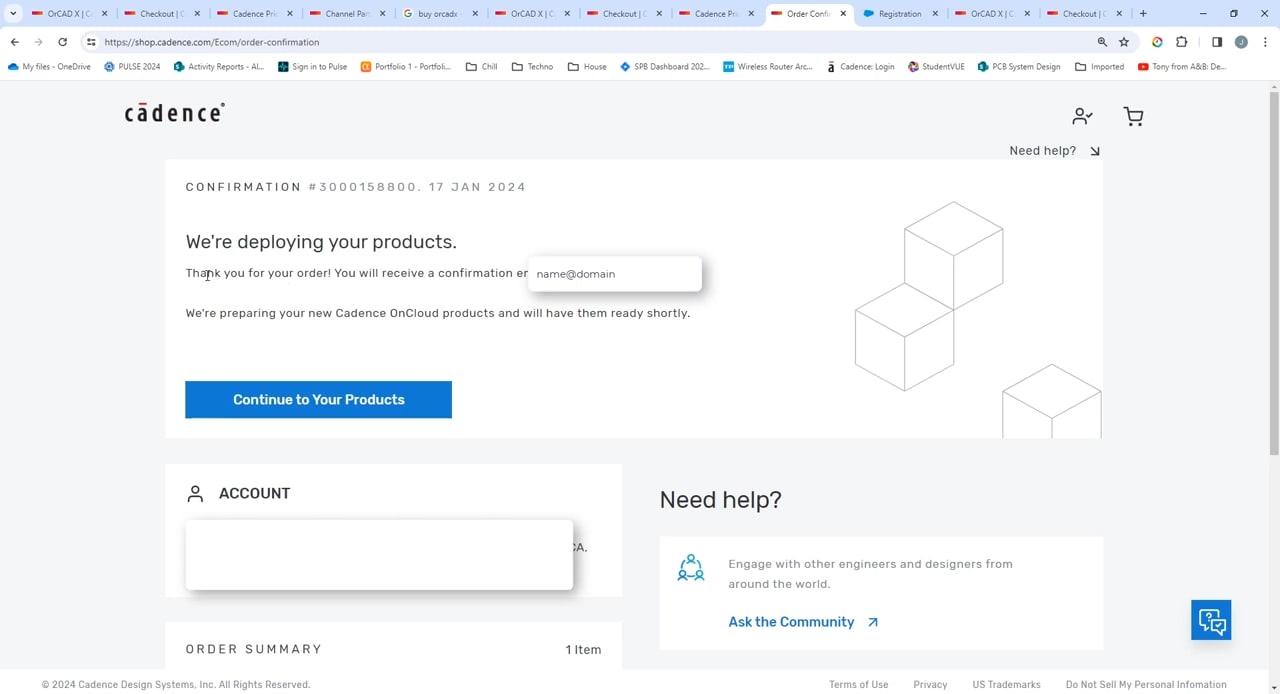
Task: Close the Registration tab
Action: click(x=936, y=14)
